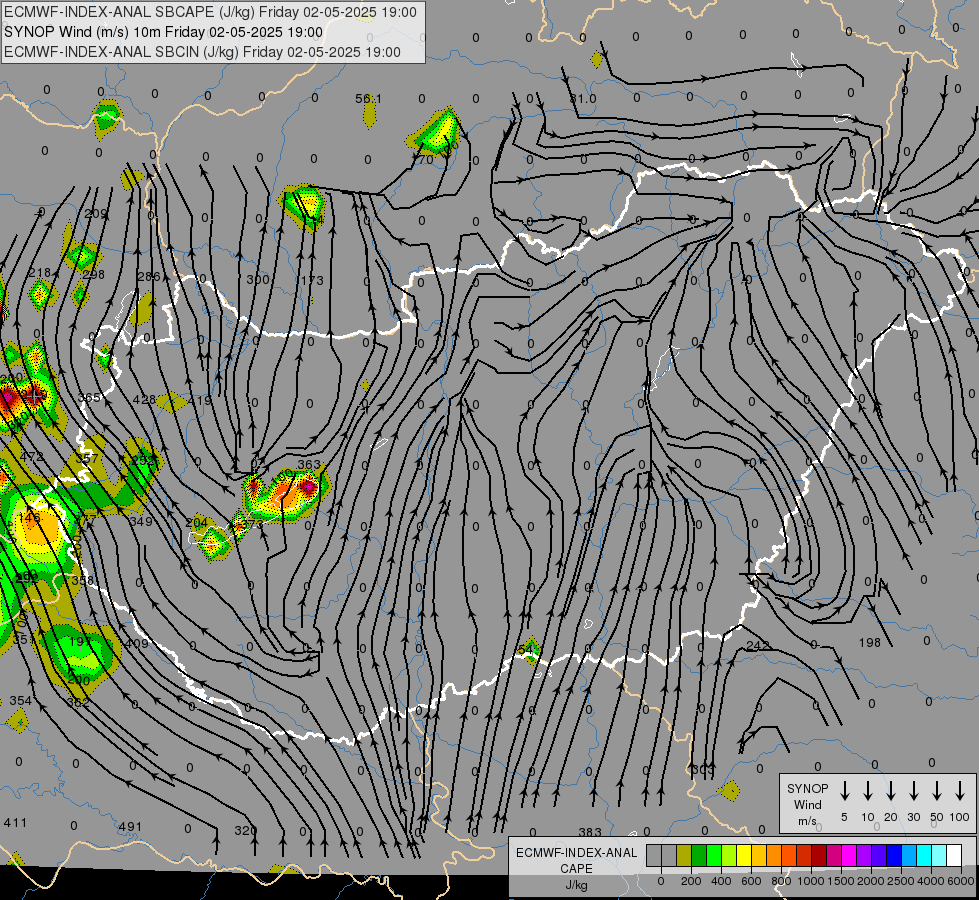Click the wind arrow above the 5 m/s label
Viewport: 979px width, 900px height.
click(x=844, y=791)
